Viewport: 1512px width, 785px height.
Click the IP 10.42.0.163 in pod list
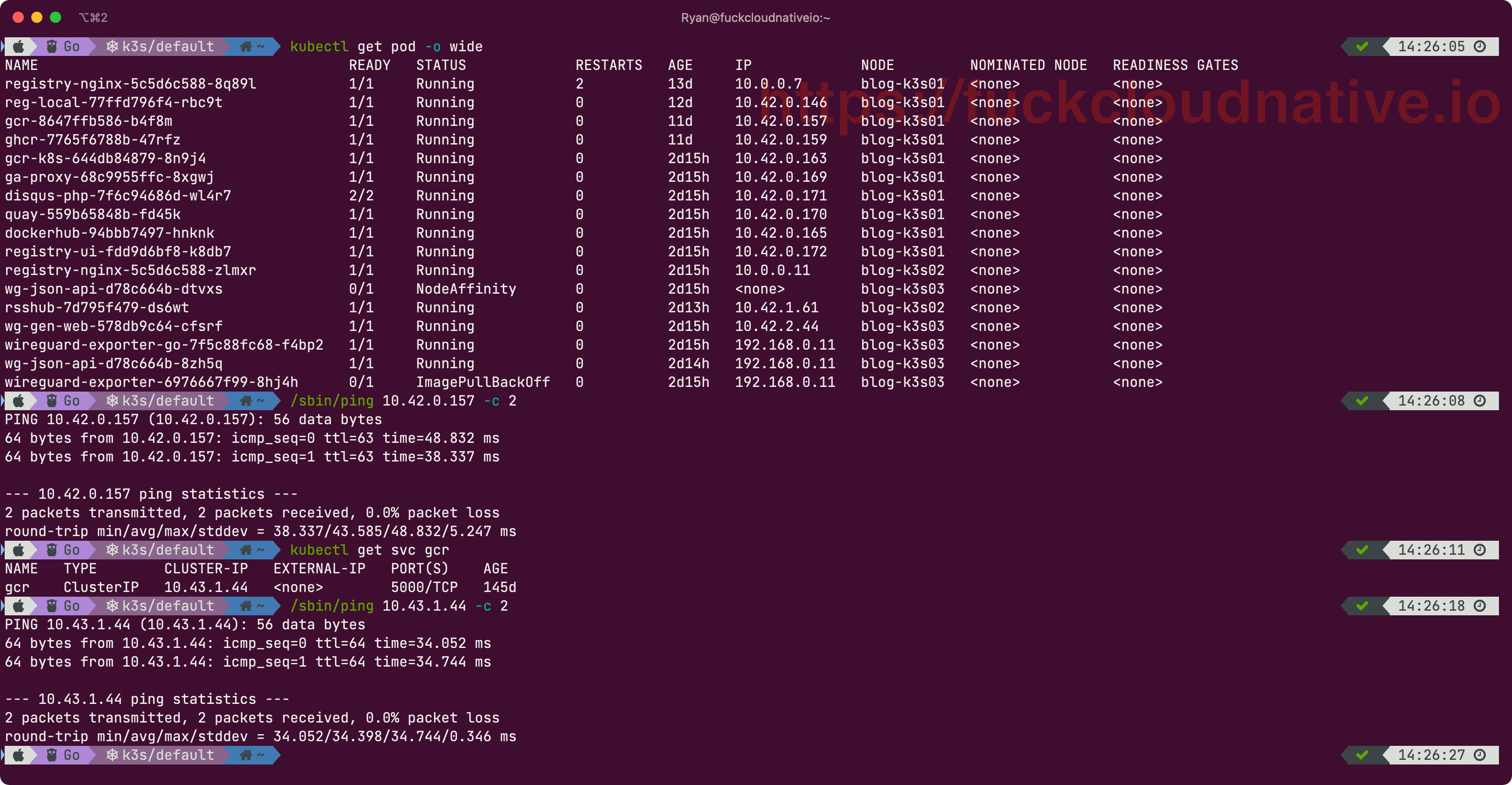(x=781, y=158)
